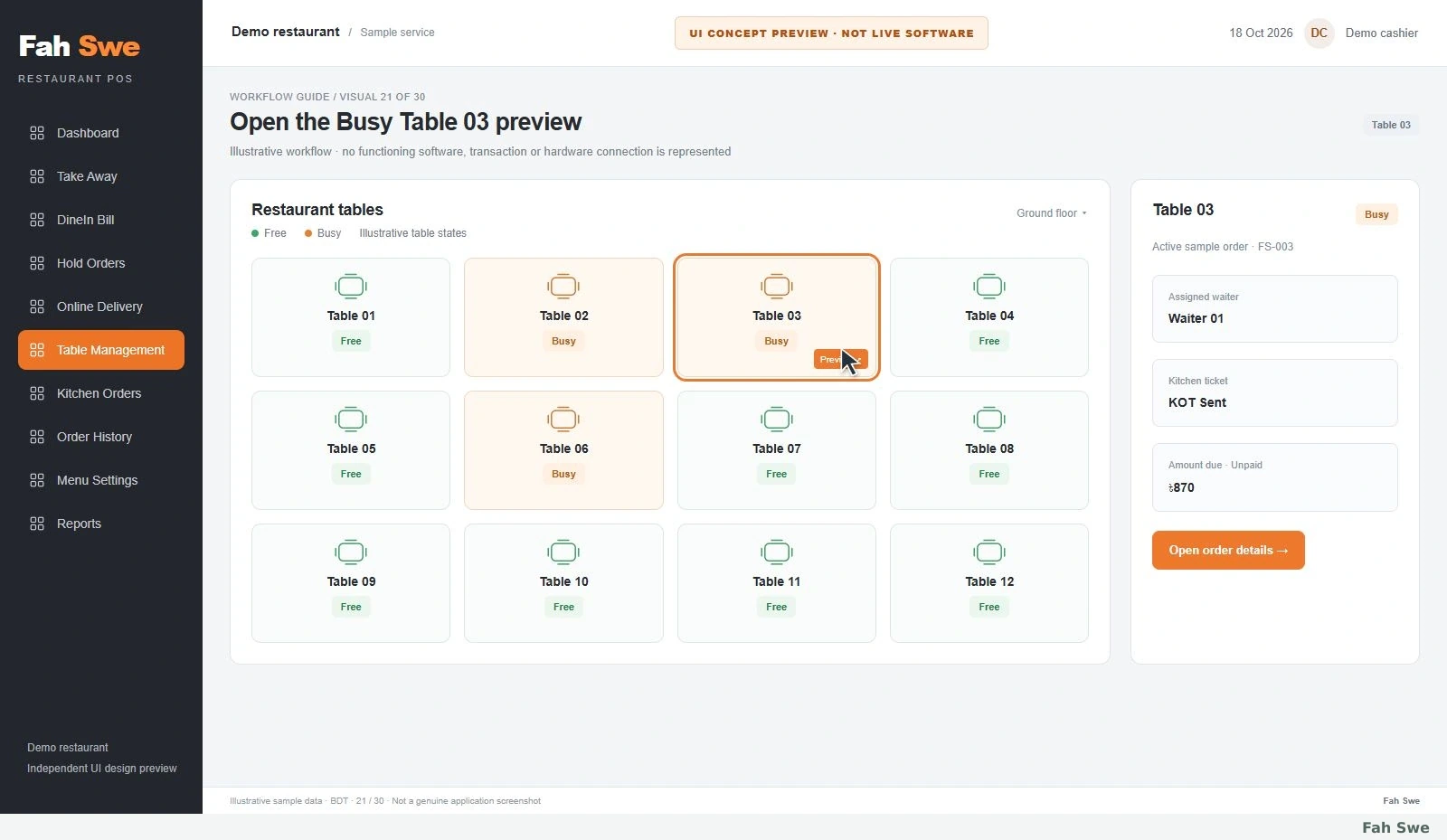This screenshot has width=1447, height=840.
Task: Click the amount due 870 value
Action: click(1181, 487)
